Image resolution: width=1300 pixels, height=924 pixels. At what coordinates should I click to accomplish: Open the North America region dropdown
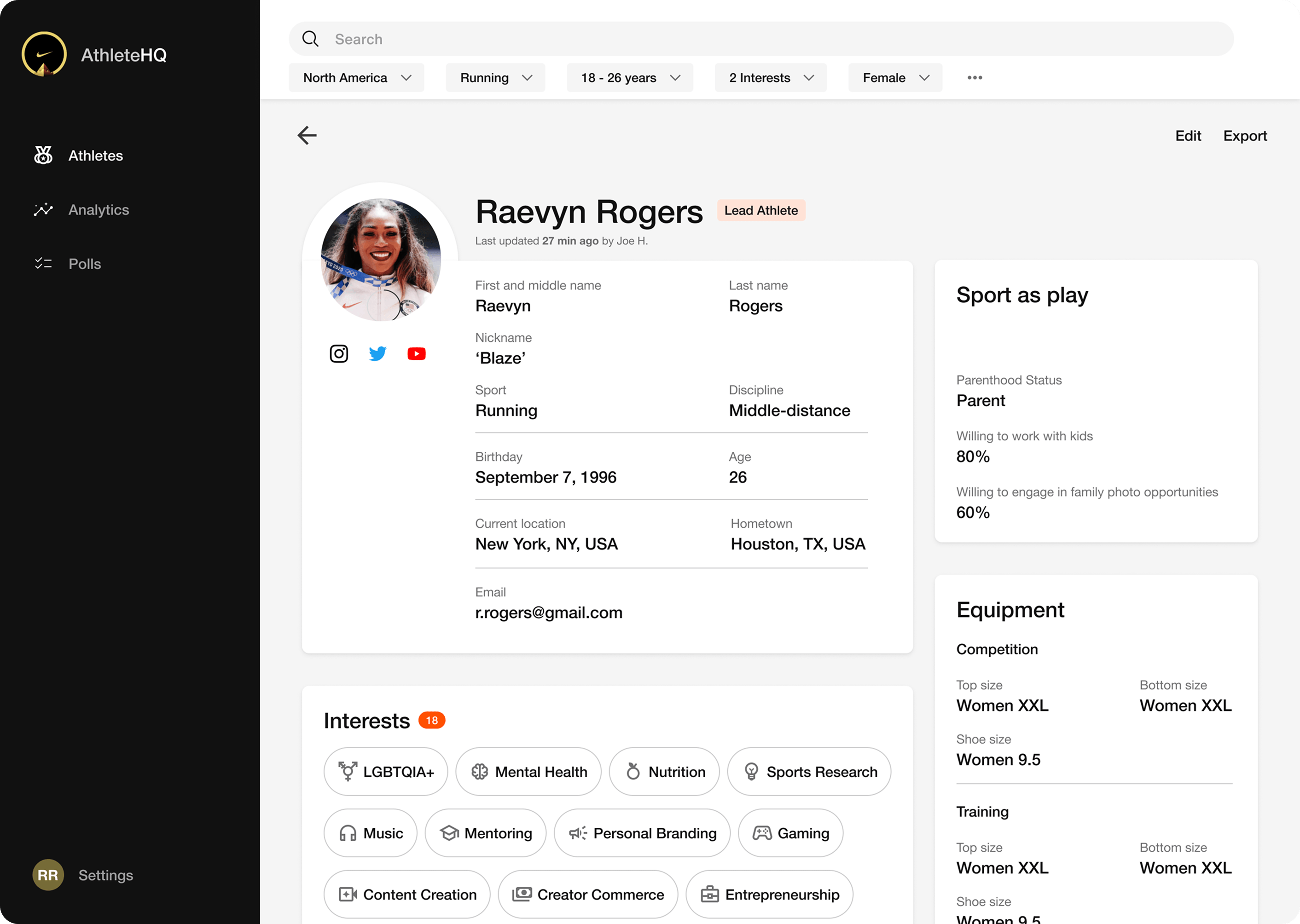pos(356,77)
